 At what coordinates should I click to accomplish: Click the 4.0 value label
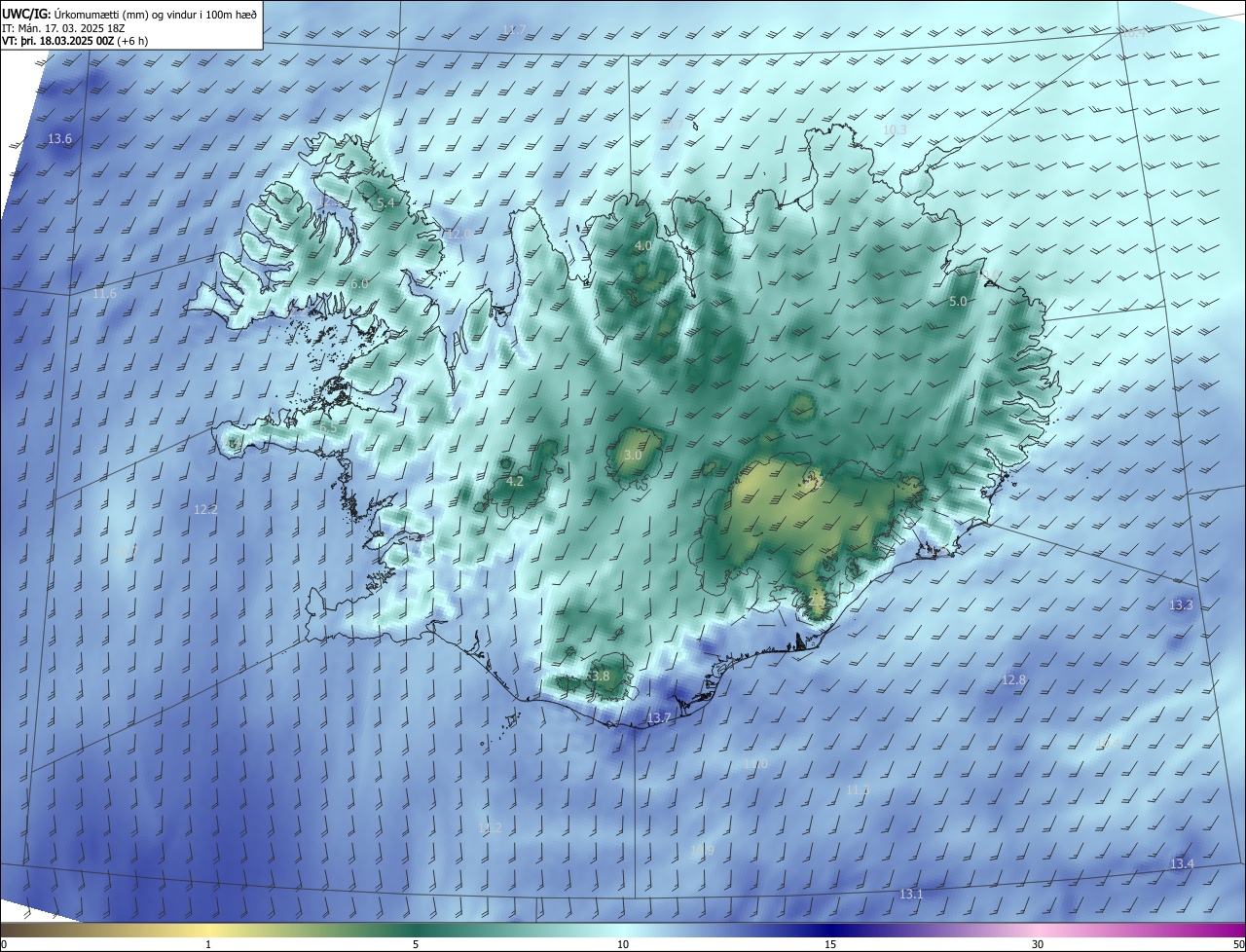point(643,246)
